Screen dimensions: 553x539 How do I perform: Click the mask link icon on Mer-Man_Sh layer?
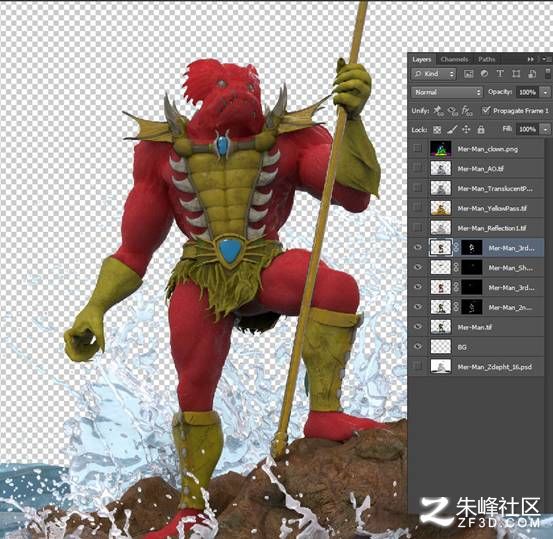pos(456,268)
